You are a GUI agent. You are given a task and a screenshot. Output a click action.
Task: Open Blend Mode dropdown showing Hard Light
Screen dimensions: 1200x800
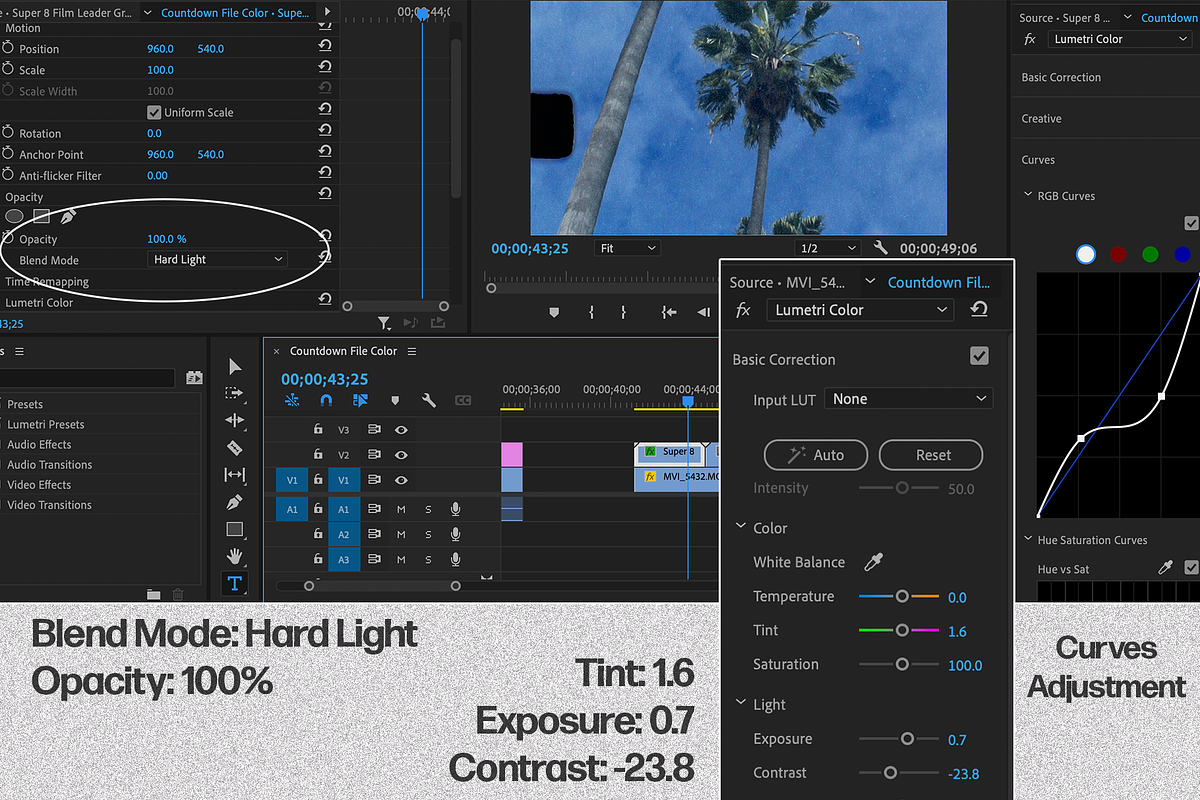217,259
